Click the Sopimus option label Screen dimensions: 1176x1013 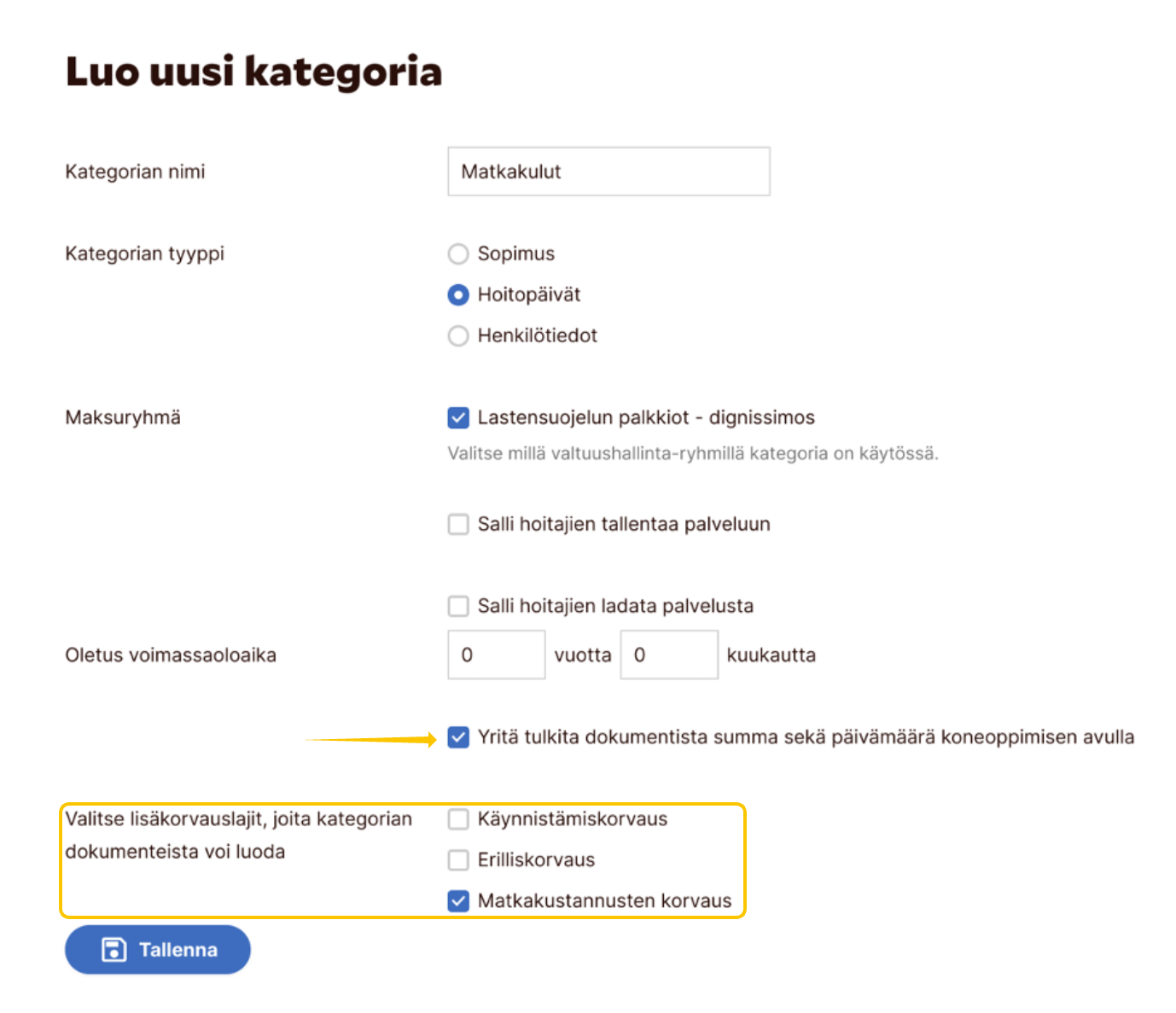pyautogui.click(x=515, y=253)
